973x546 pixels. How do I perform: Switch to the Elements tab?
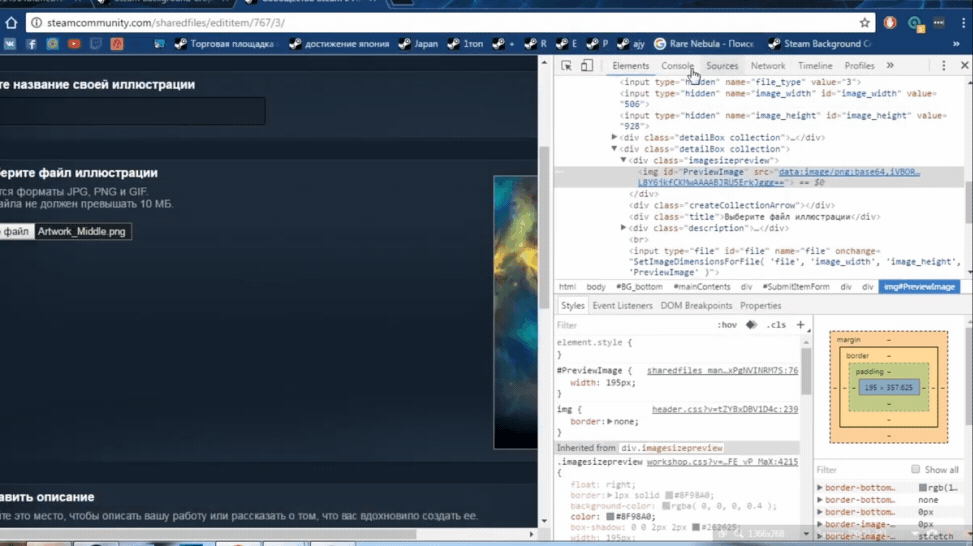(630, 66)
